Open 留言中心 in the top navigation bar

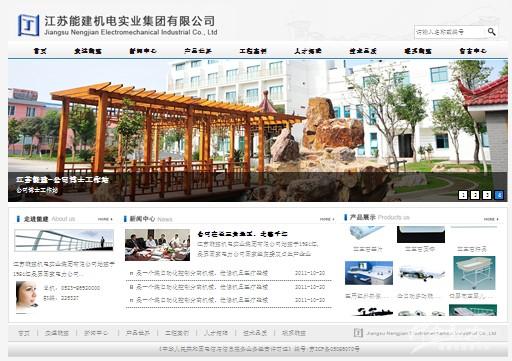pyautogui.click(x=473, y=51)
